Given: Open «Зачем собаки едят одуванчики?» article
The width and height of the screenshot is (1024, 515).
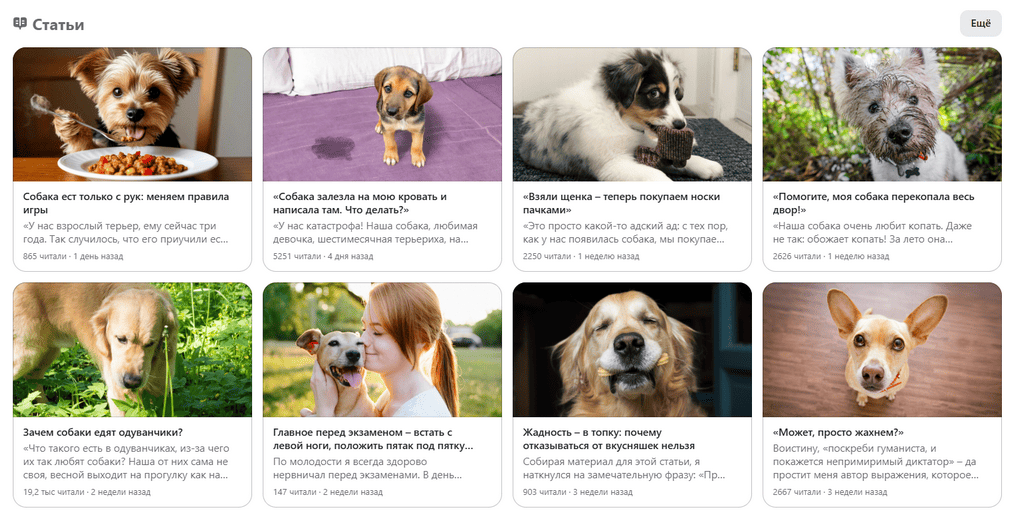Looking at the screenshot, I should [103, 432].
